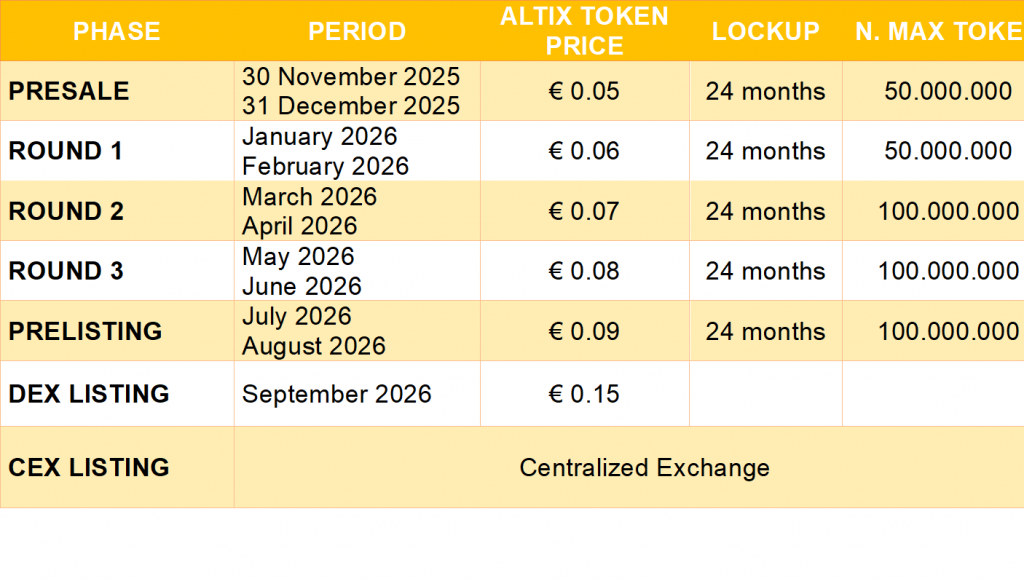Select the ALTIX TOKEN PRICE header
This screenshot has width=1024, height=581.
tap(584, 31)
